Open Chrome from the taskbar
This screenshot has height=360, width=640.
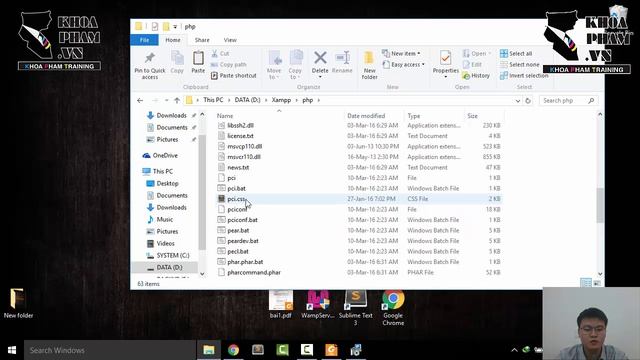[x=233, y=350]
